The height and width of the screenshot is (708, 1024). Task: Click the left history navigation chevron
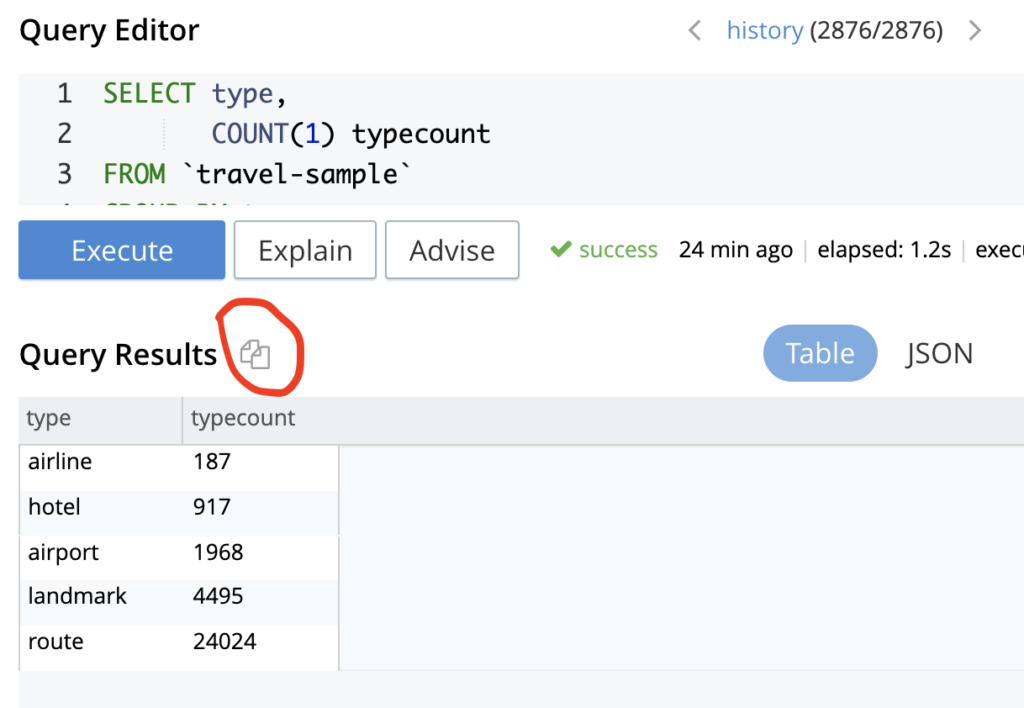point(694,30)
